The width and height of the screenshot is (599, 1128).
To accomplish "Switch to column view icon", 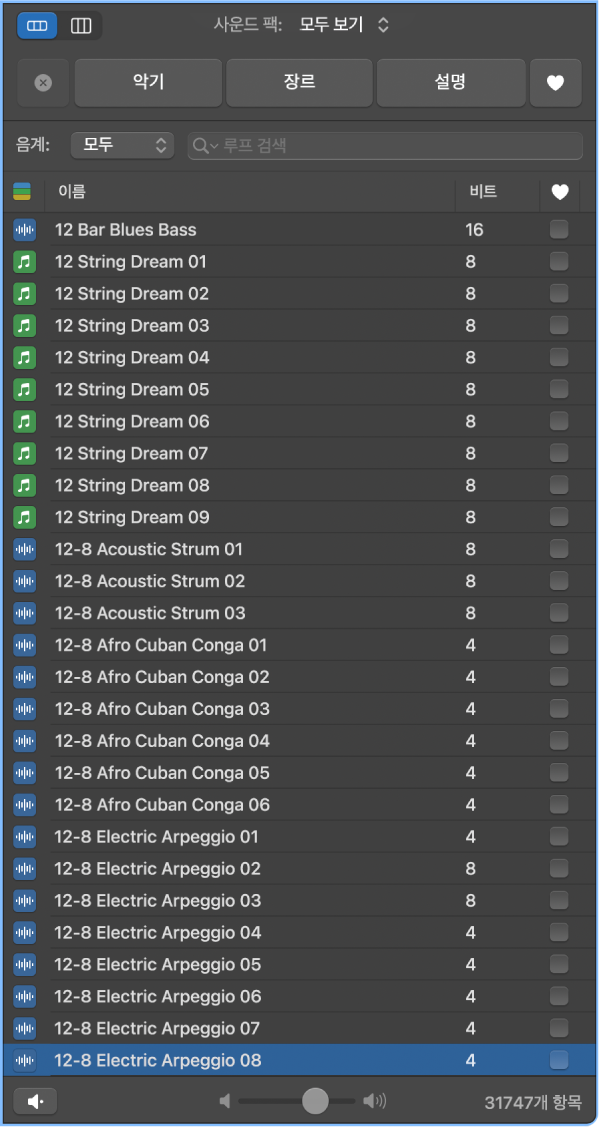I will tap(81, 26).
